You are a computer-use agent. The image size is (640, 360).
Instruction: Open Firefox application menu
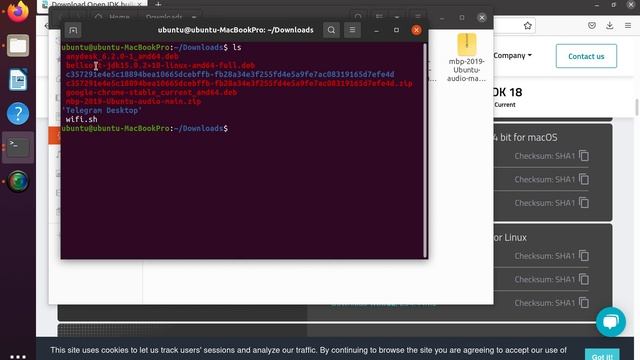[x=628, y=26]
